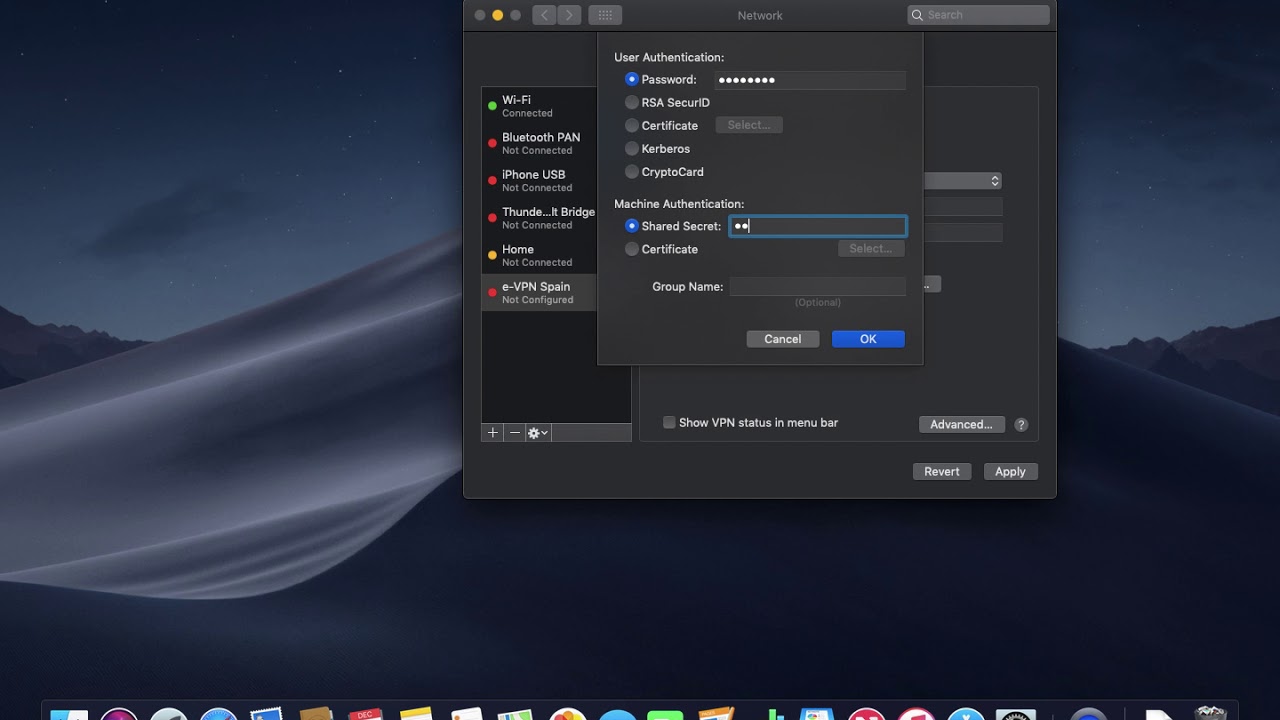1280x720 pixels.
Task: Select iPhone USB service
Action: click(539, 180)
